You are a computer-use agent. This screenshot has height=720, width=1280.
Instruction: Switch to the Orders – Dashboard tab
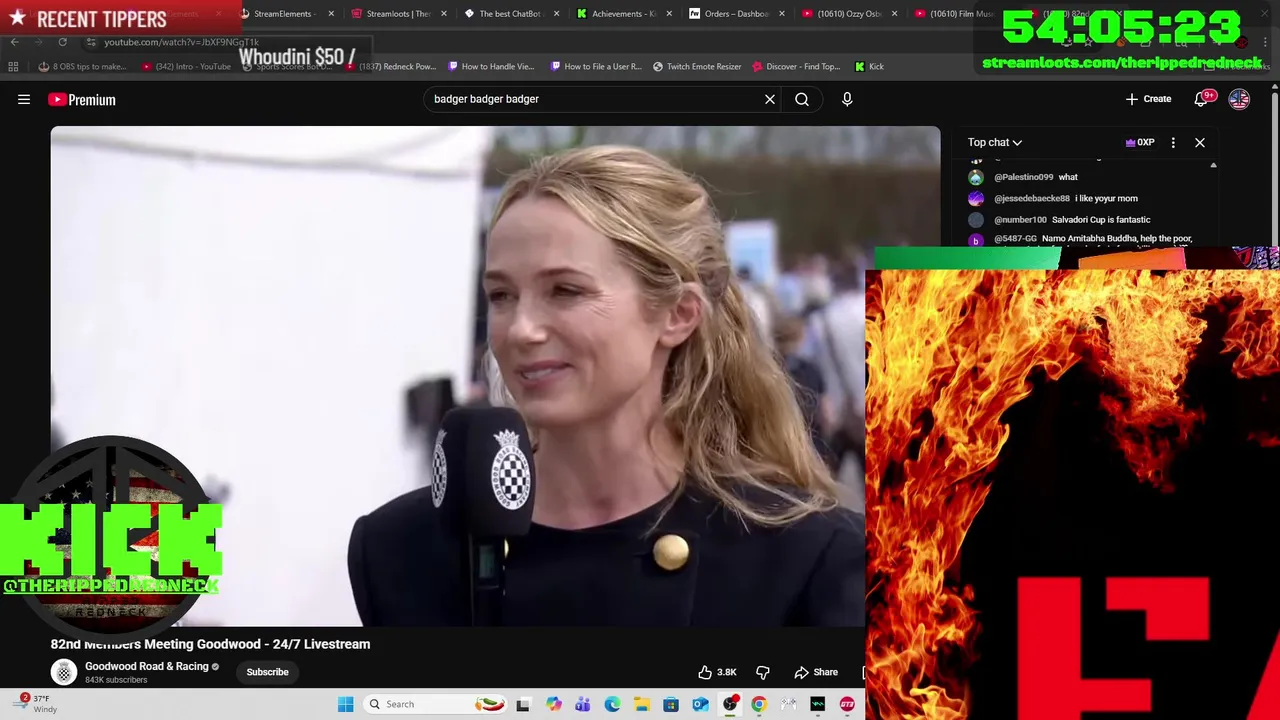[x=736, y=14]
